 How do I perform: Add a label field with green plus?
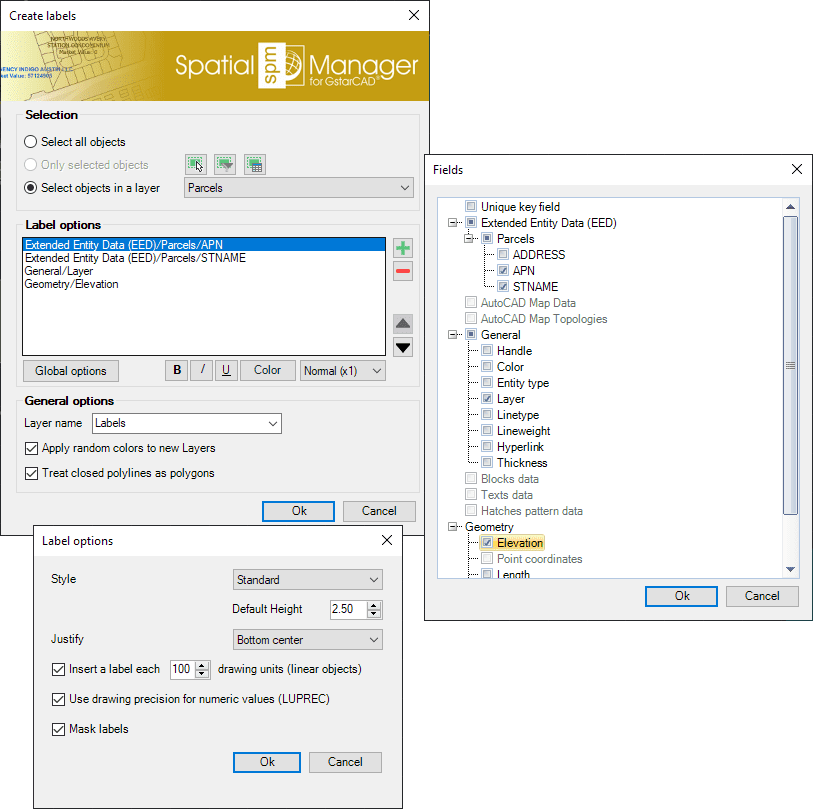click(x=402, y=248)
